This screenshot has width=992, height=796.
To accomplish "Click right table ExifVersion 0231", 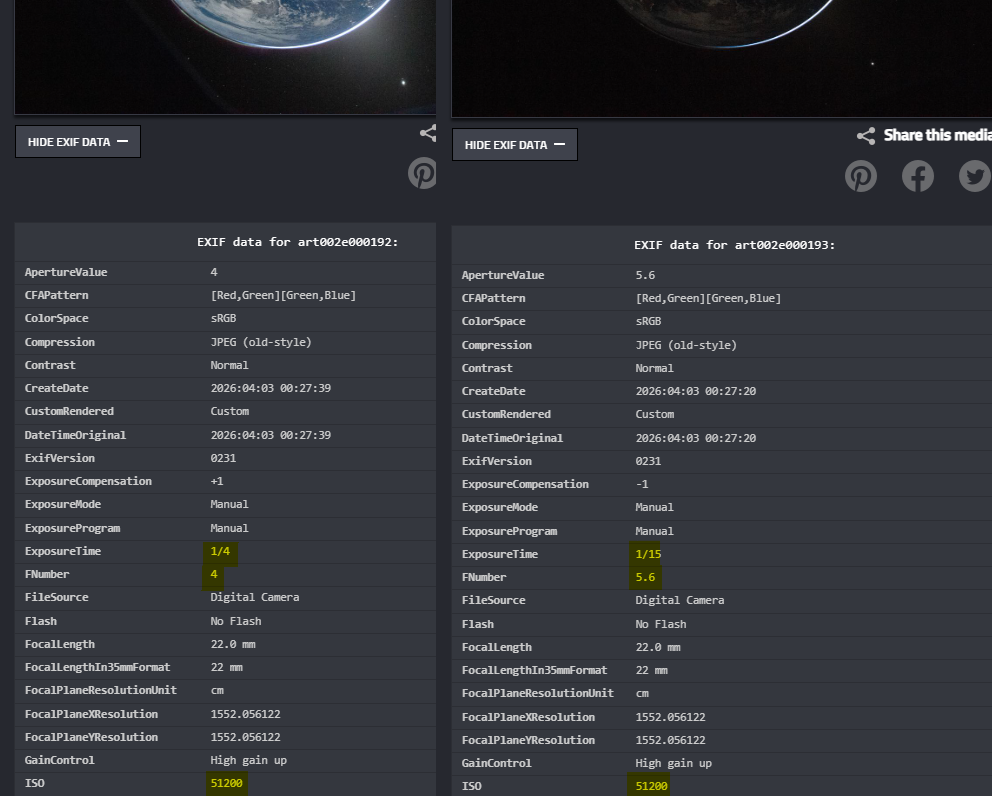I will [x=648, y=461].
